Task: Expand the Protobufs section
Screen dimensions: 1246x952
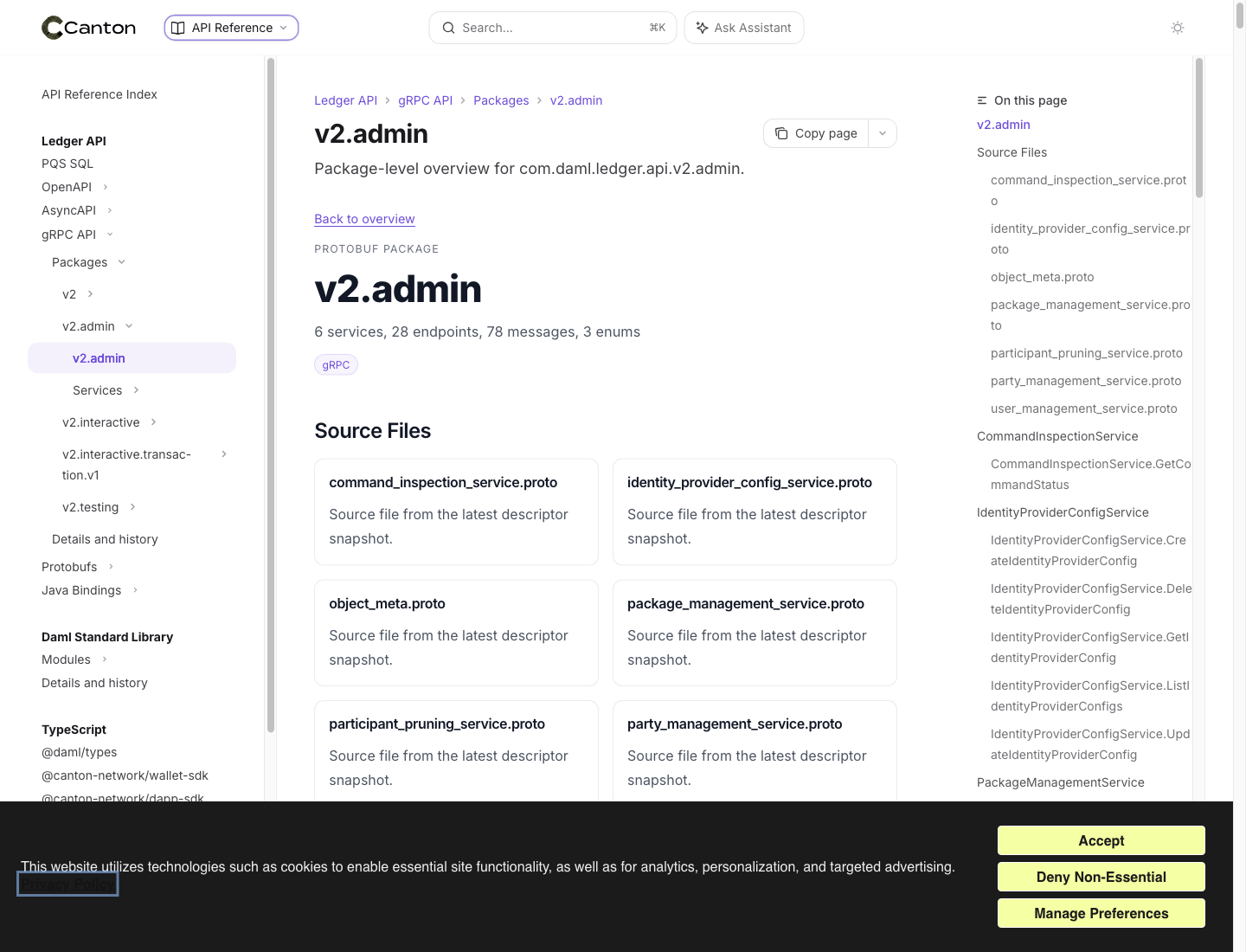Action: 111,567
